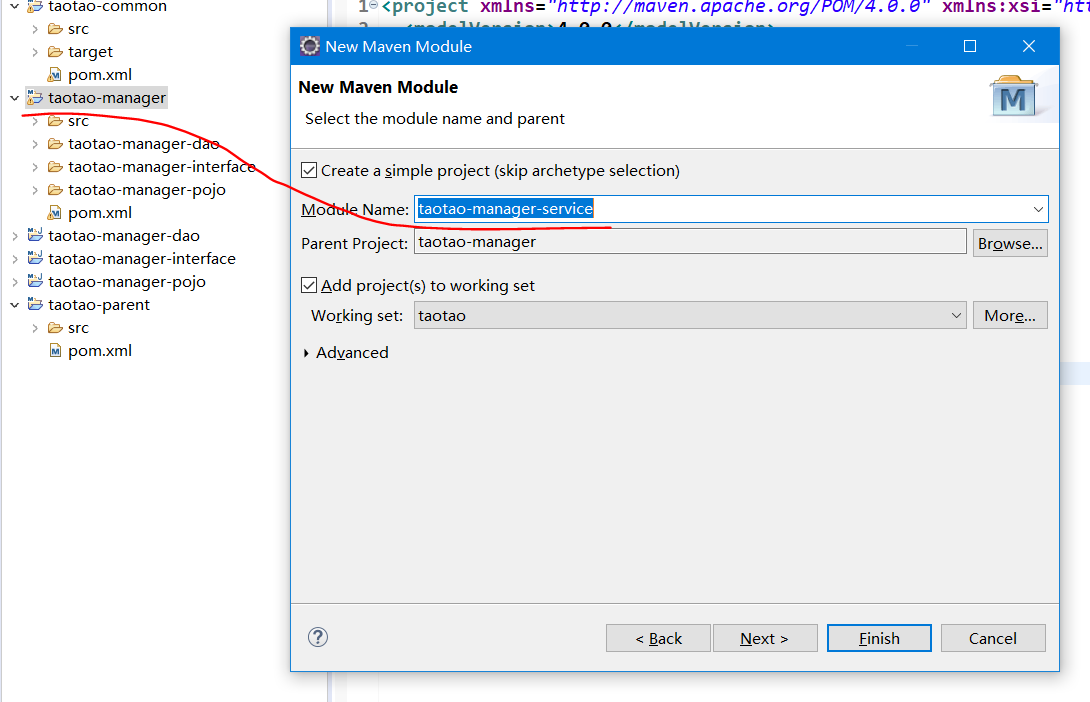Click the top-level taotao-manager-dao project icon

pos(34,235)
